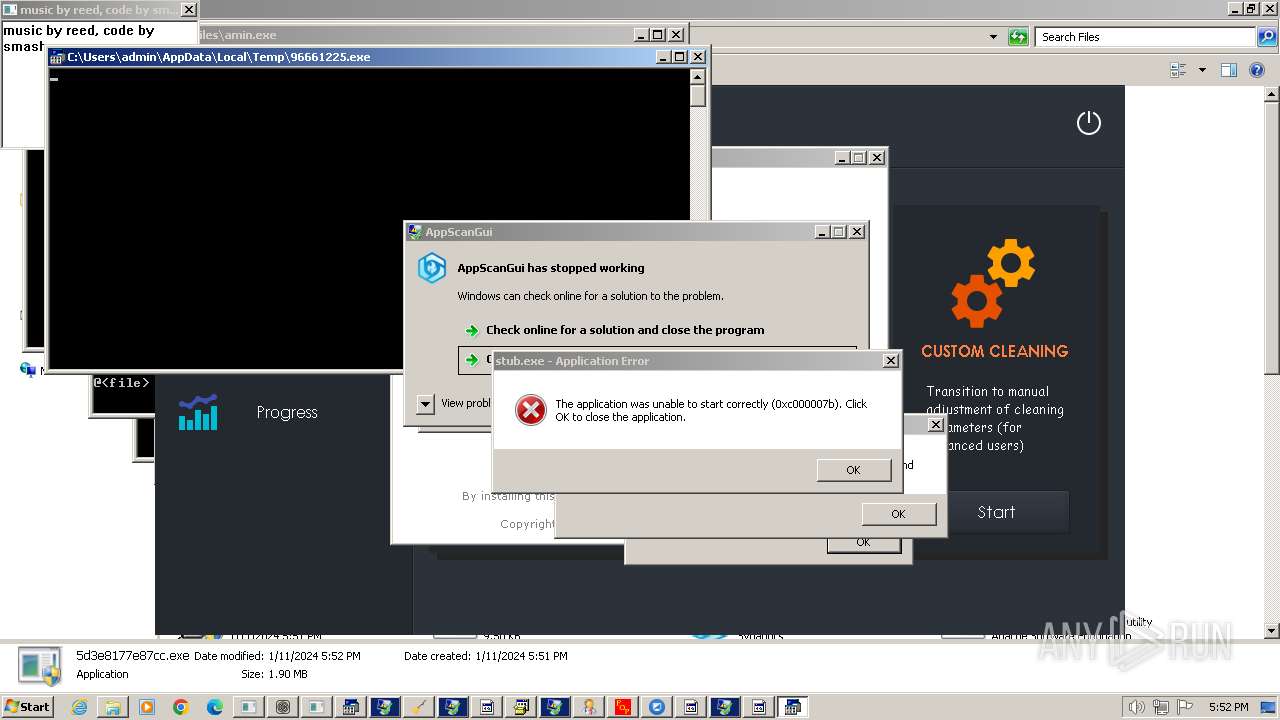Expand View problem details in AppScanGui dialog
Screen dimensions: 1280x720
tap(425, 404)
